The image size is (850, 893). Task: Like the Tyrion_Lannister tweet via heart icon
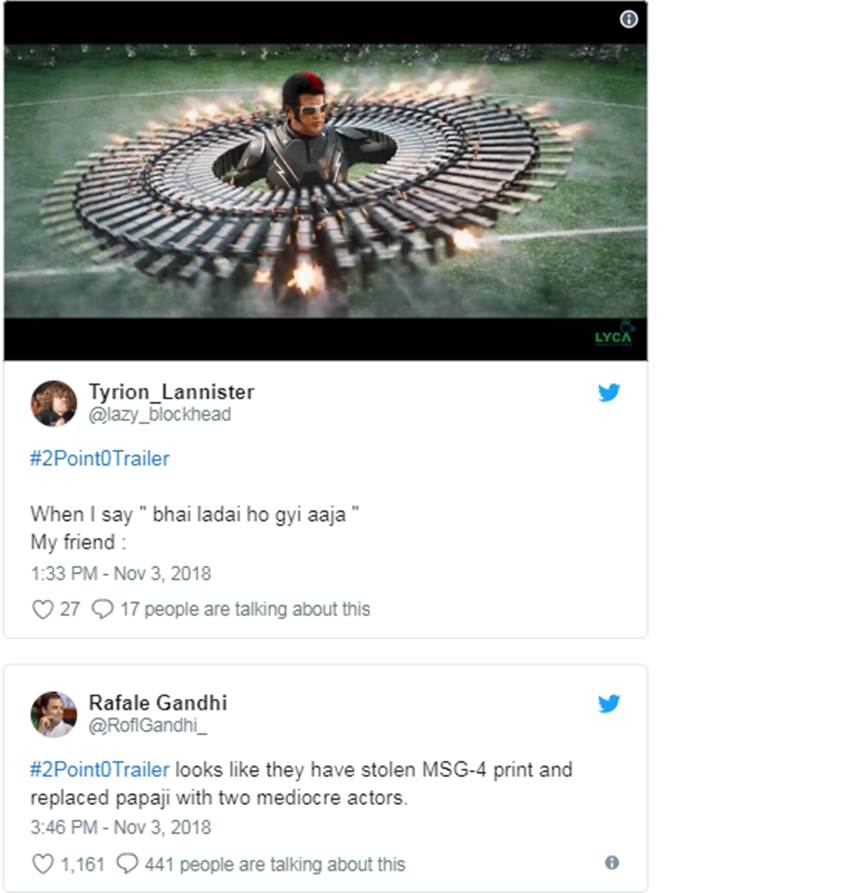pos(42,609)
